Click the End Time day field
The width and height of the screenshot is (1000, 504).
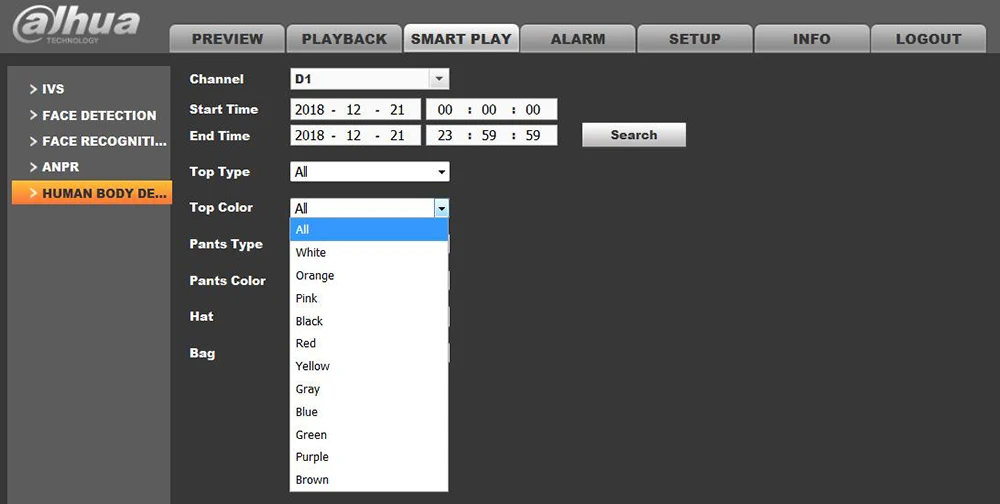(397, 135)
